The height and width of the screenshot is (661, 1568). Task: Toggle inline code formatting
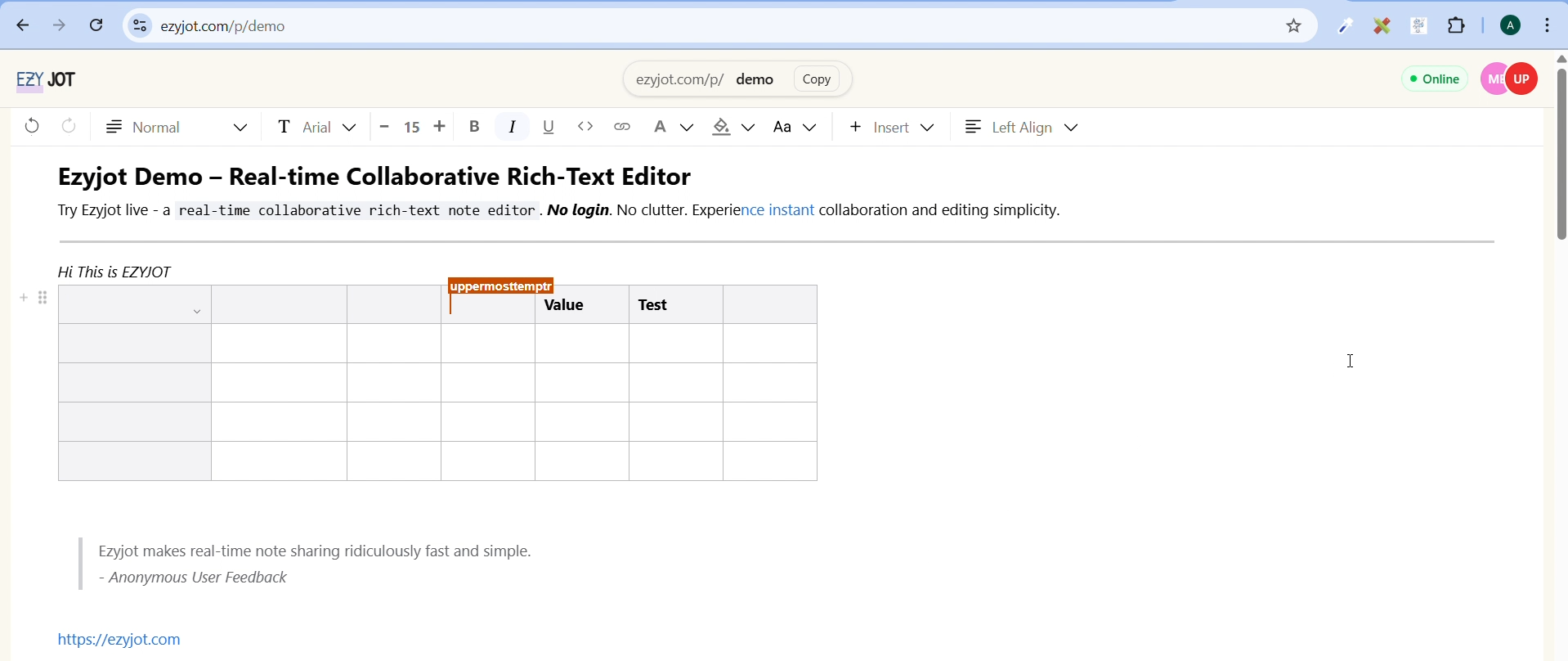click(x=586, y=128)
